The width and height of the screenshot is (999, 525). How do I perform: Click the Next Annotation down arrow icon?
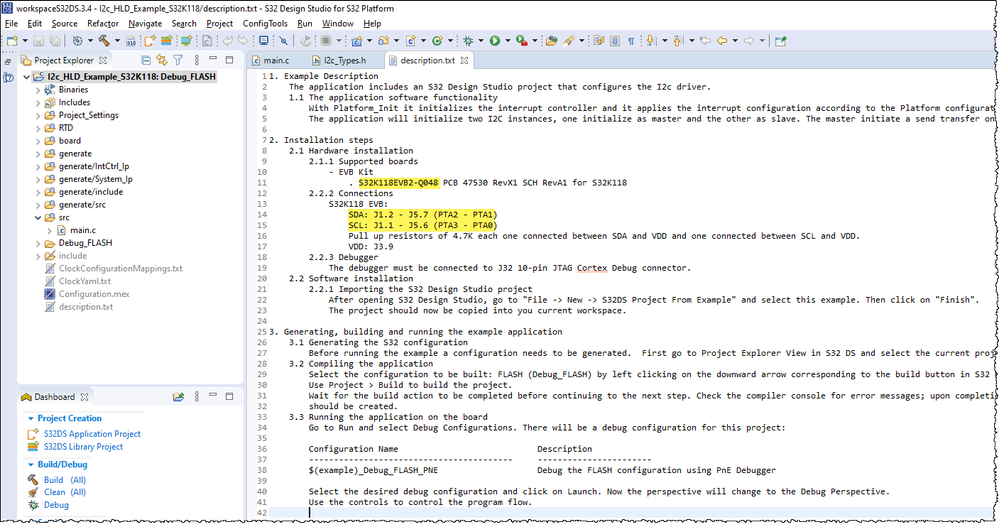click(x=650, y=41)
